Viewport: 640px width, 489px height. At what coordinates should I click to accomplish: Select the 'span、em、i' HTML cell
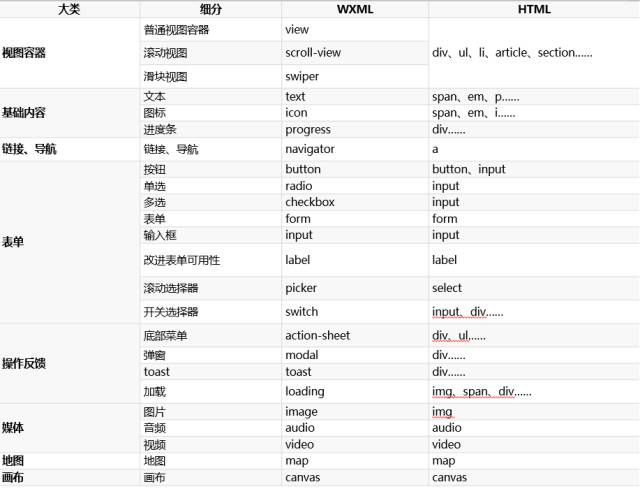(534, 113)
